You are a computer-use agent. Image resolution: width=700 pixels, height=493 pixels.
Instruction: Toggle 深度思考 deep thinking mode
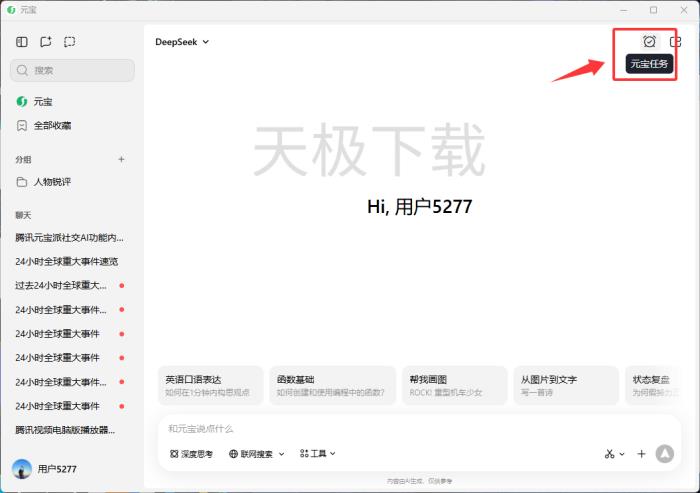tap(191, 454)
